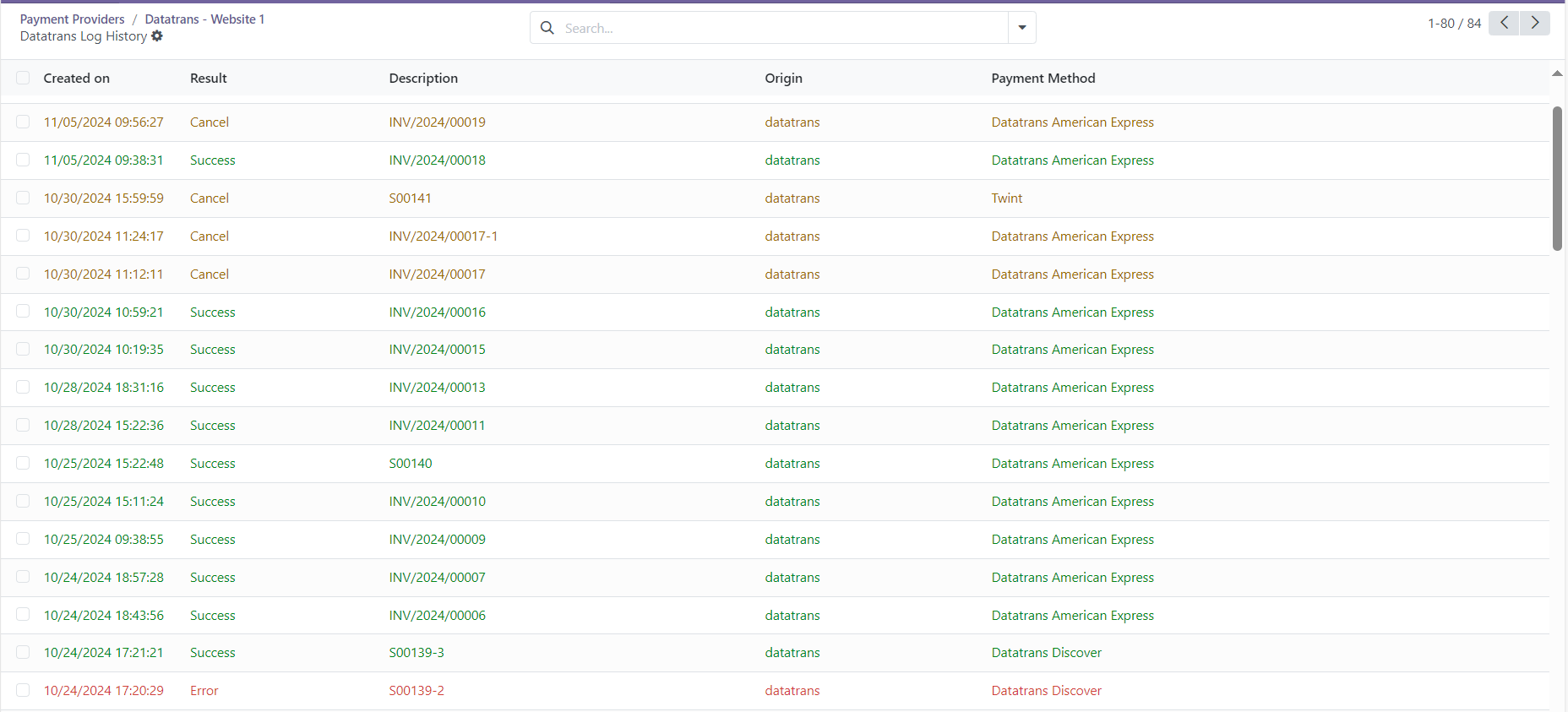Click the magnifier search icon
The height and width of the screenshot is (712, 1568).
click(x=547, y=28)
